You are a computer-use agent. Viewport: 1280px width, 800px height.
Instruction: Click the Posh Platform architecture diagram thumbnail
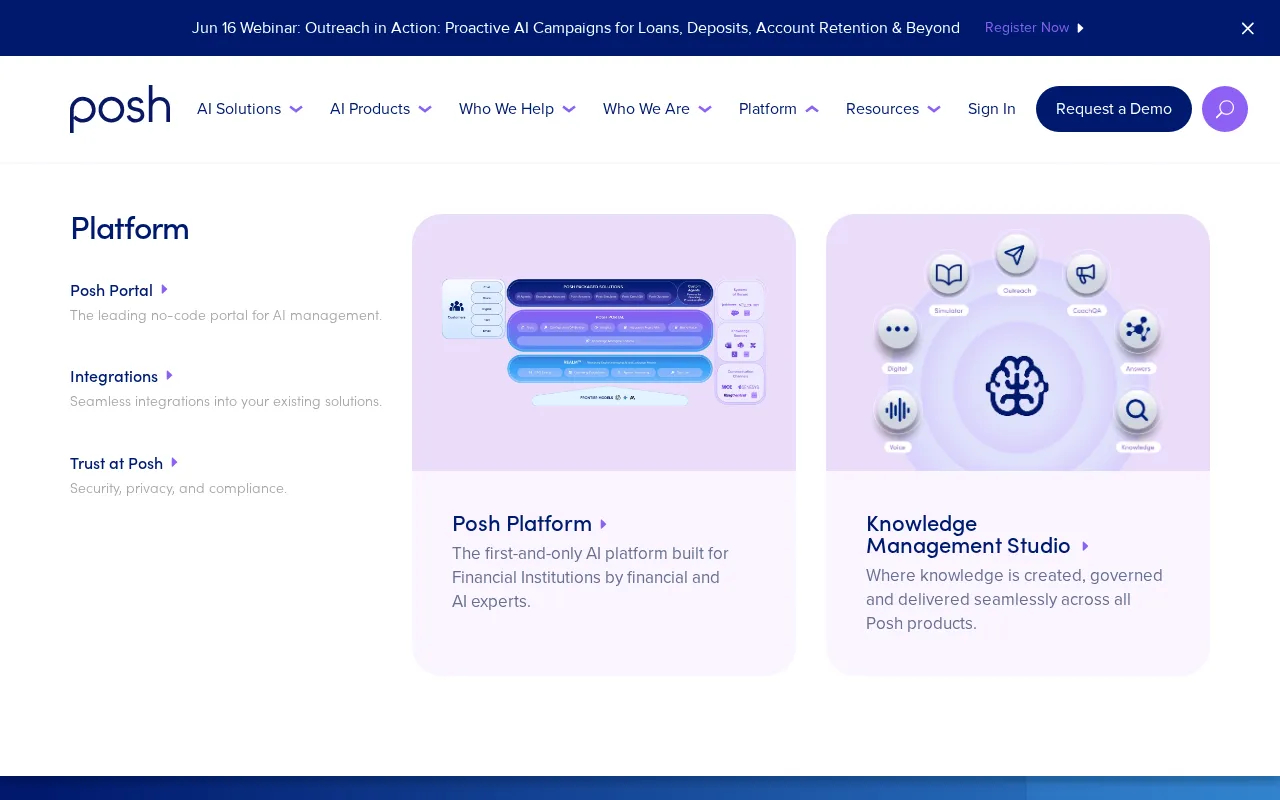(604, 342)
